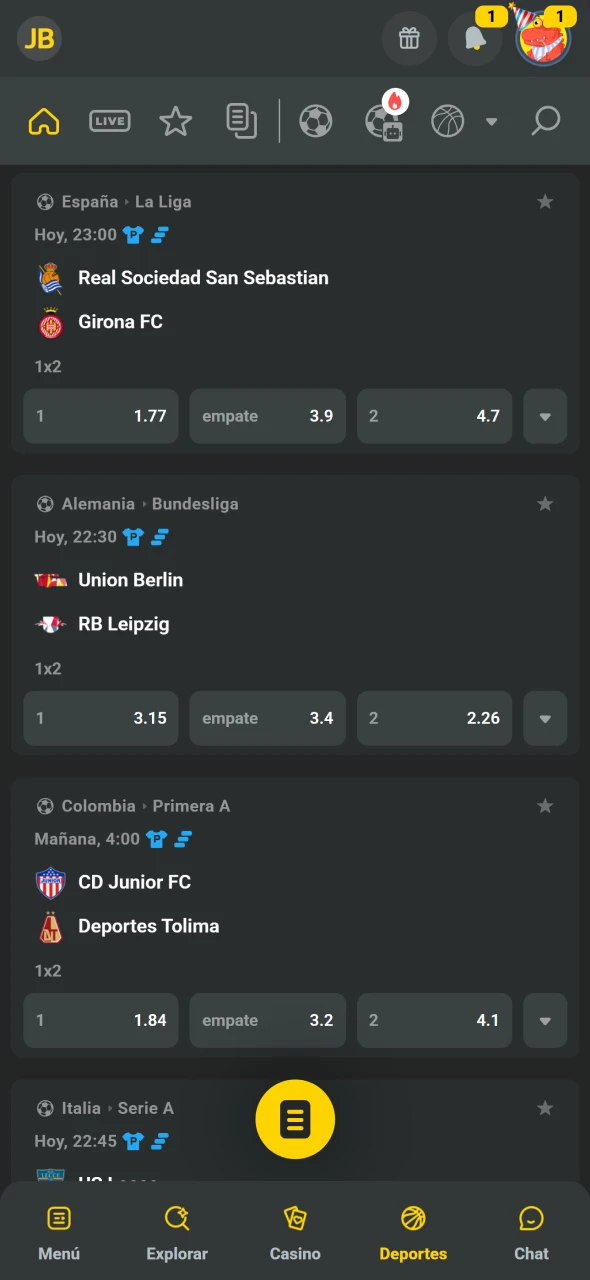Open the sports dropdown arrow next to basketball
The width and height of the screenshot is (590, 1280).
coord(491,121)
